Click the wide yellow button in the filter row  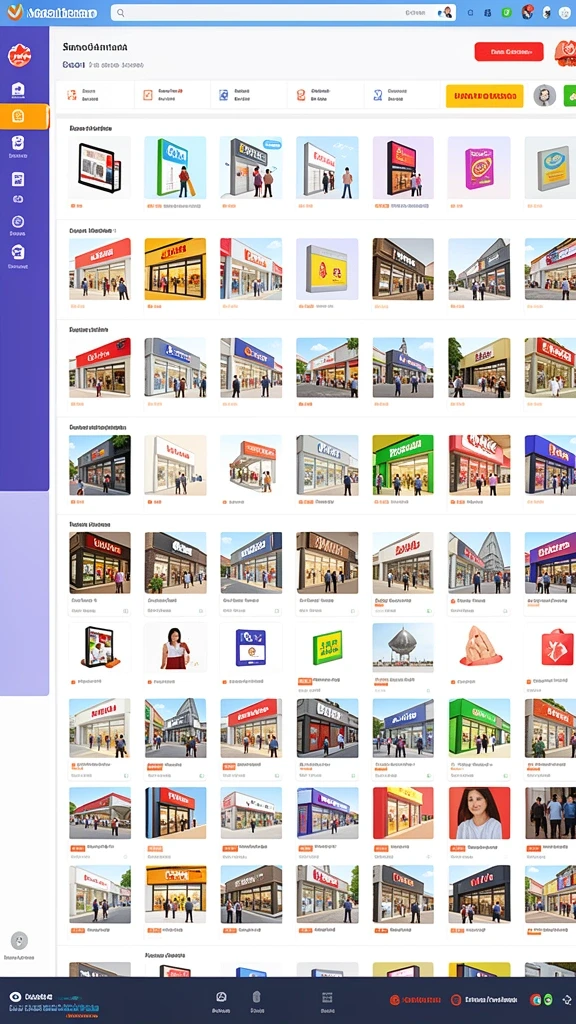click(x=485, y=96)
